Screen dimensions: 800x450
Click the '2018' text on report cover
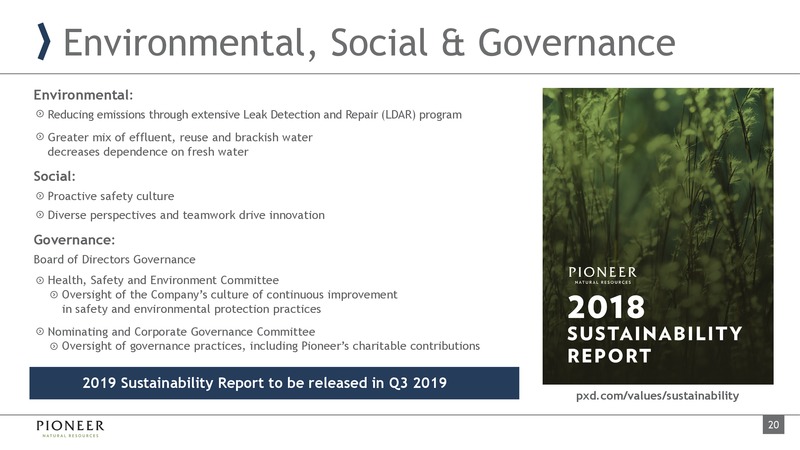coord(606,307)
